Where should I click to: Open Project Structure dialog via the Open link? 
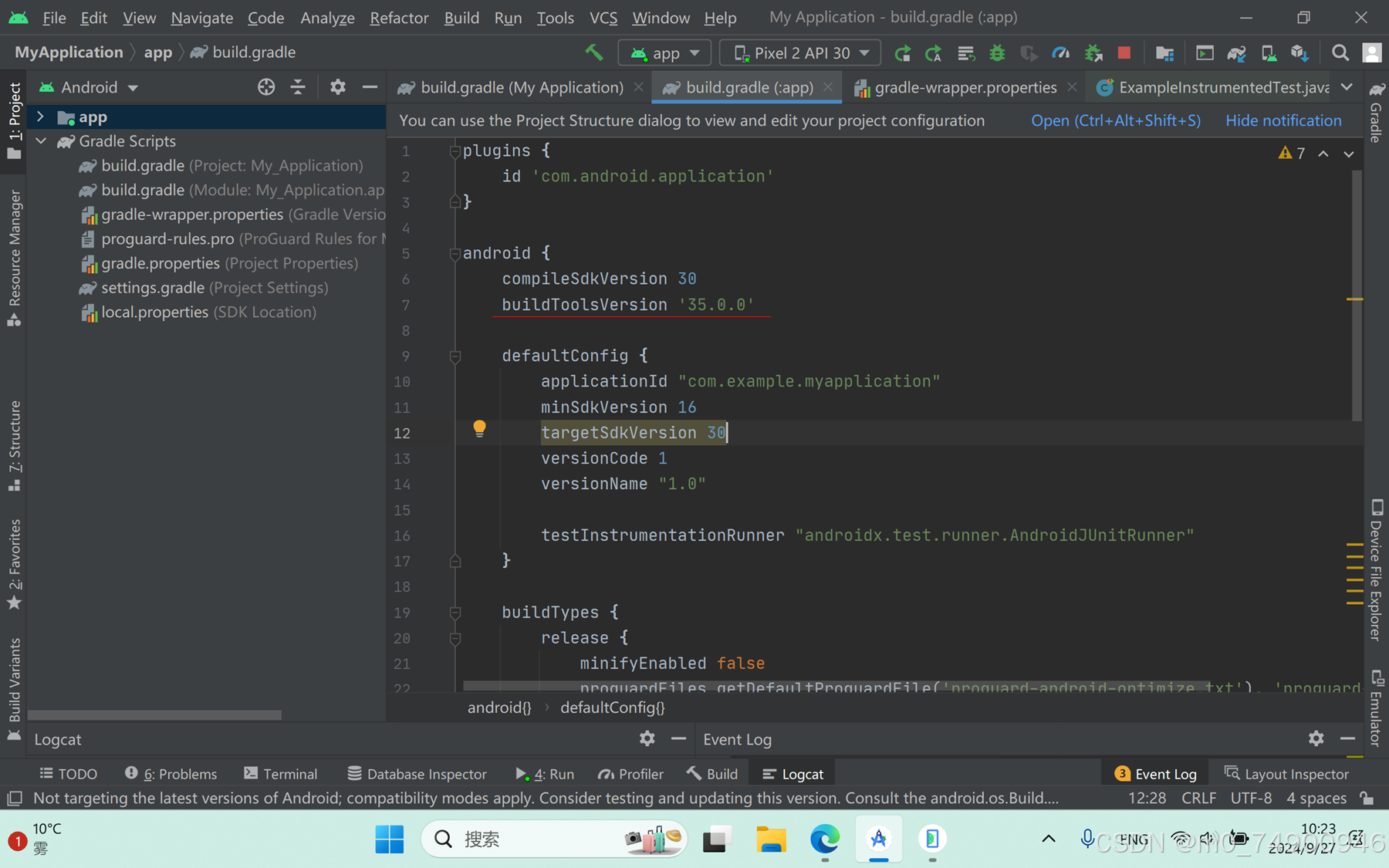tap(1116, 120)
